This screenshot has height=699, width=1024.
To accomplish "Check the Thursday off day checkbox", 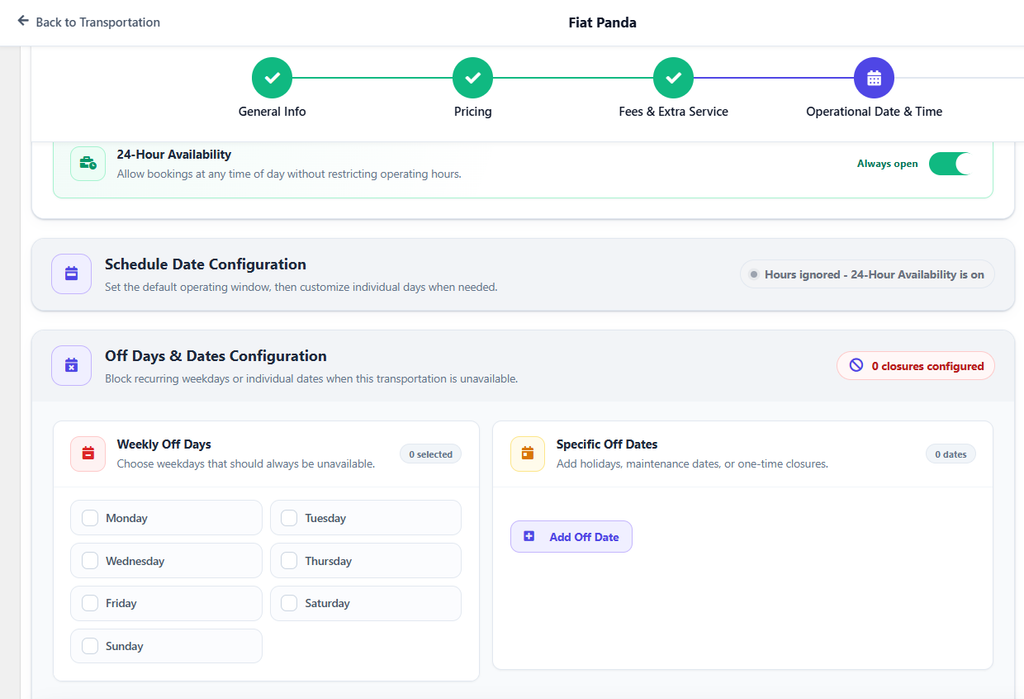I will 289,561.
